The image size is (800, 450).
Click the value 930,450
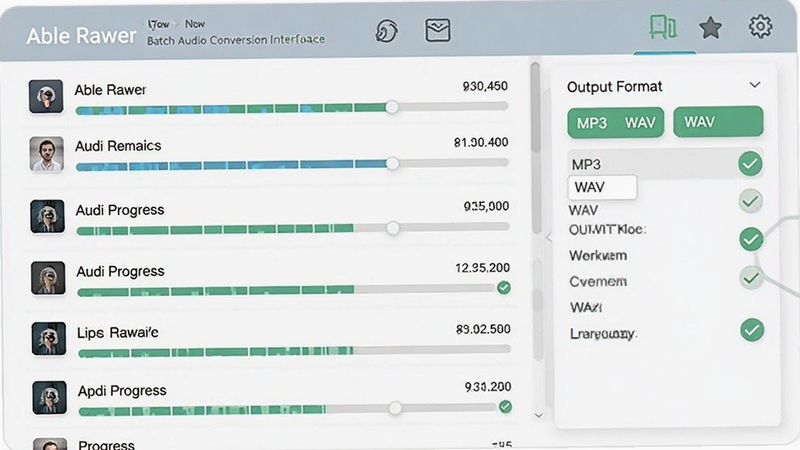pos(485,86)
